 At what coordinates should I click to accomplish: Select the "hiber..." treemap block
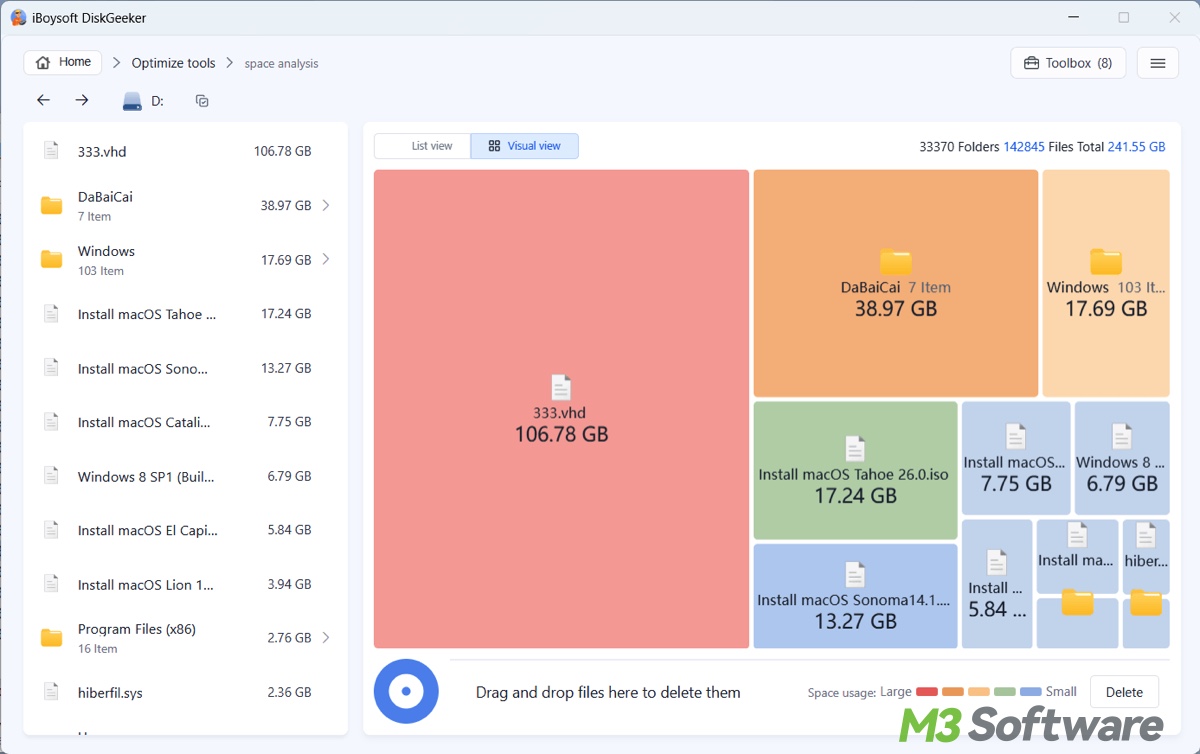point(1146,556)
